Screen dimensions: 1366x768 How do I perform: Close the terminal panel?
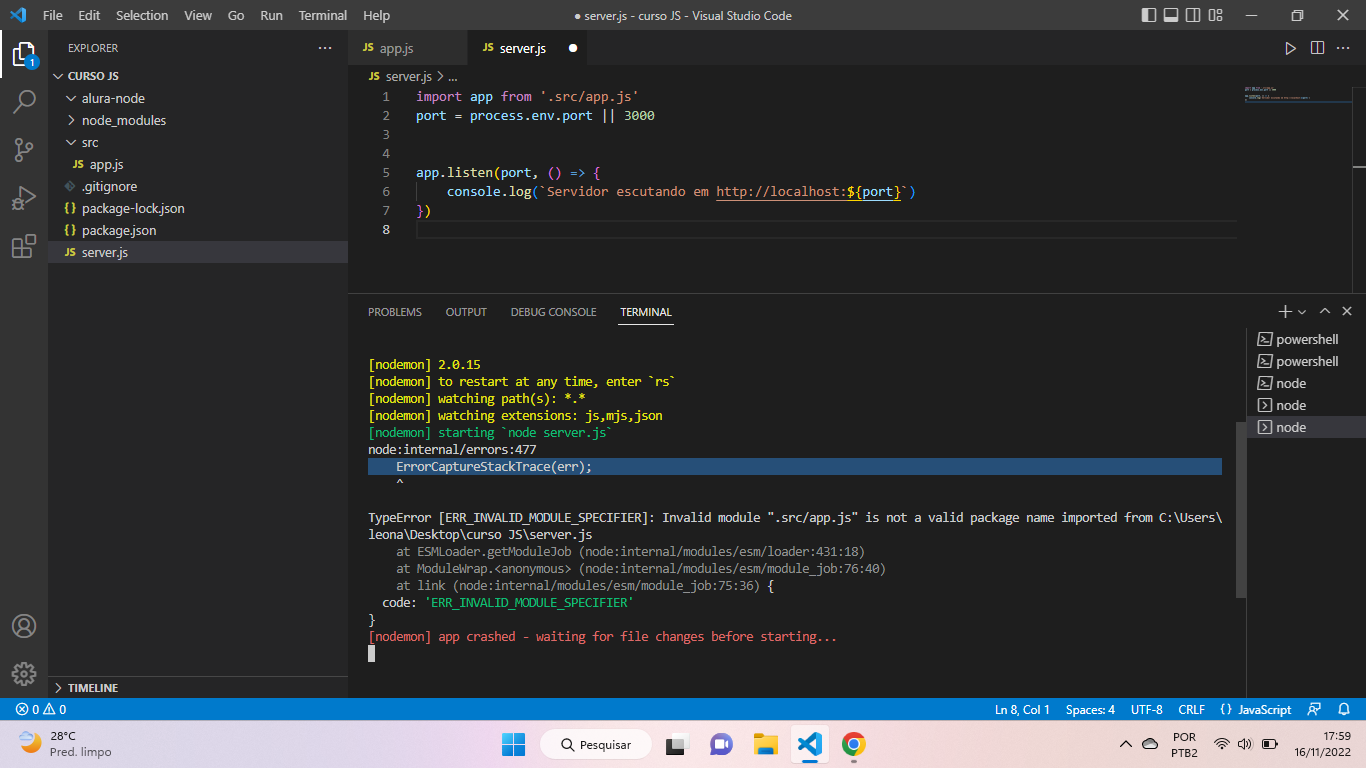1347,312
